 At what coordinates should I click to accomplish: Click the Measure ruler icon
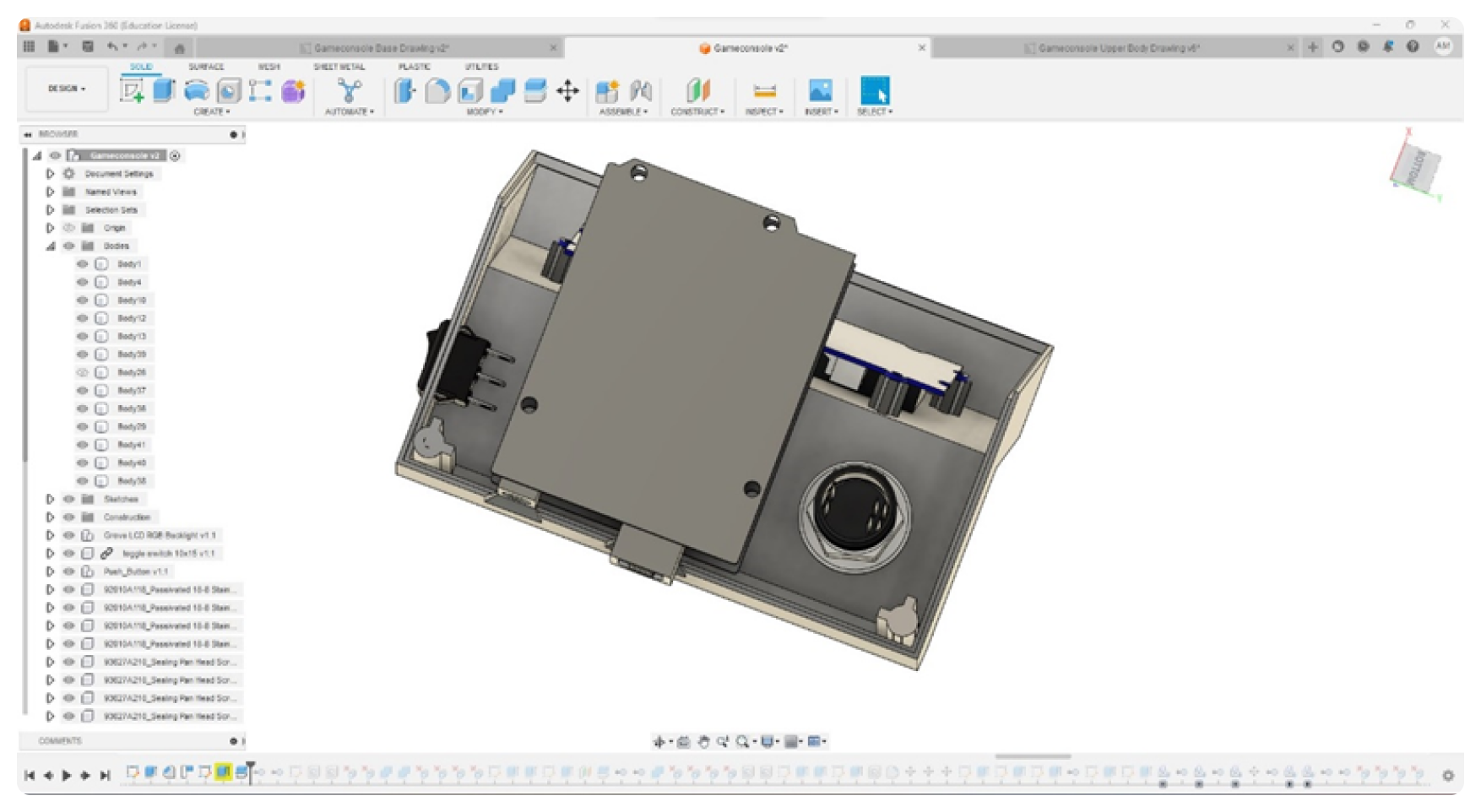(764, 91)
